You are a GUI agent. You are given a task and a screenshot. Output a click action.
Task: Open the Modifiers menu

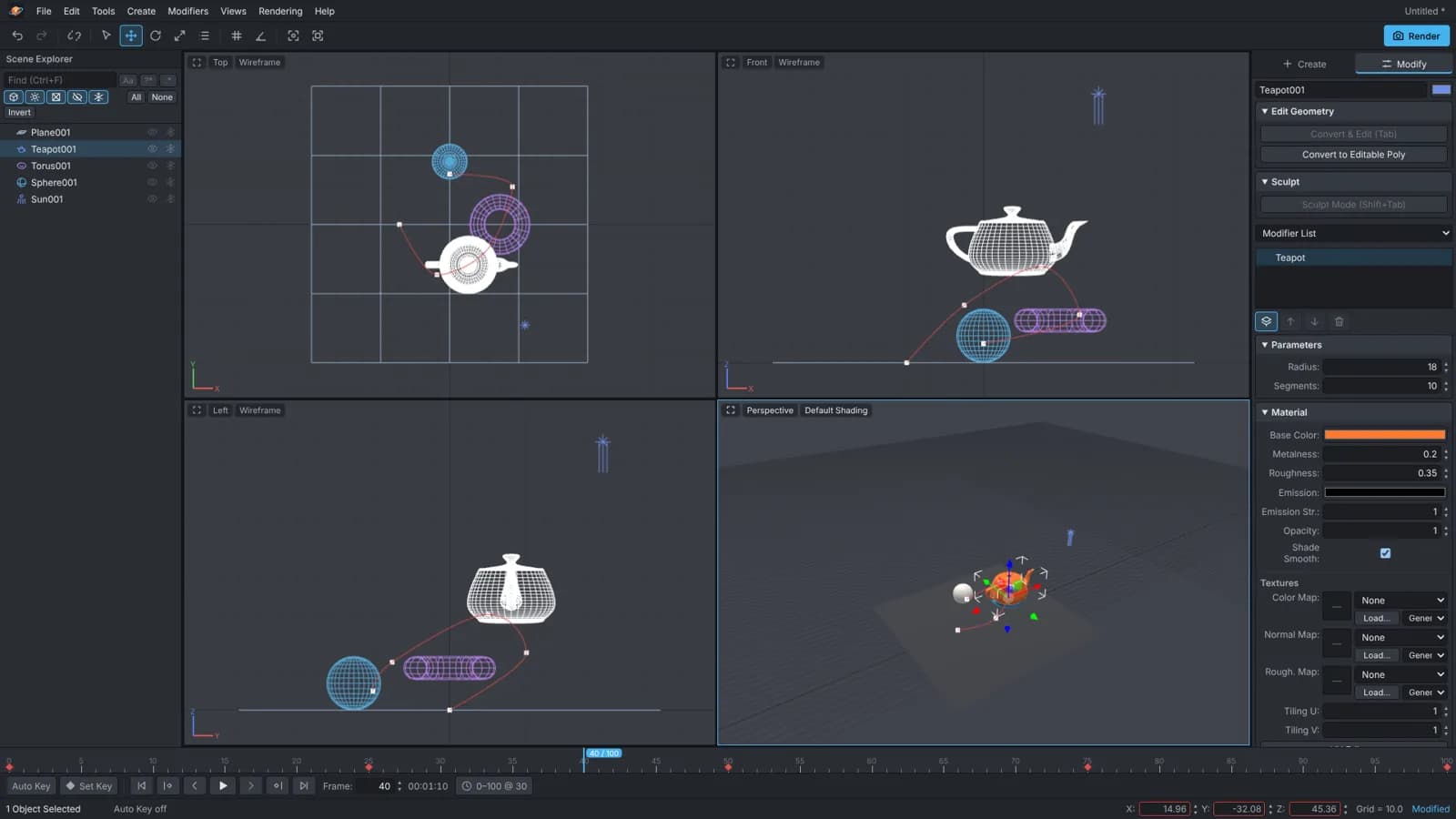tap(188, 11)
